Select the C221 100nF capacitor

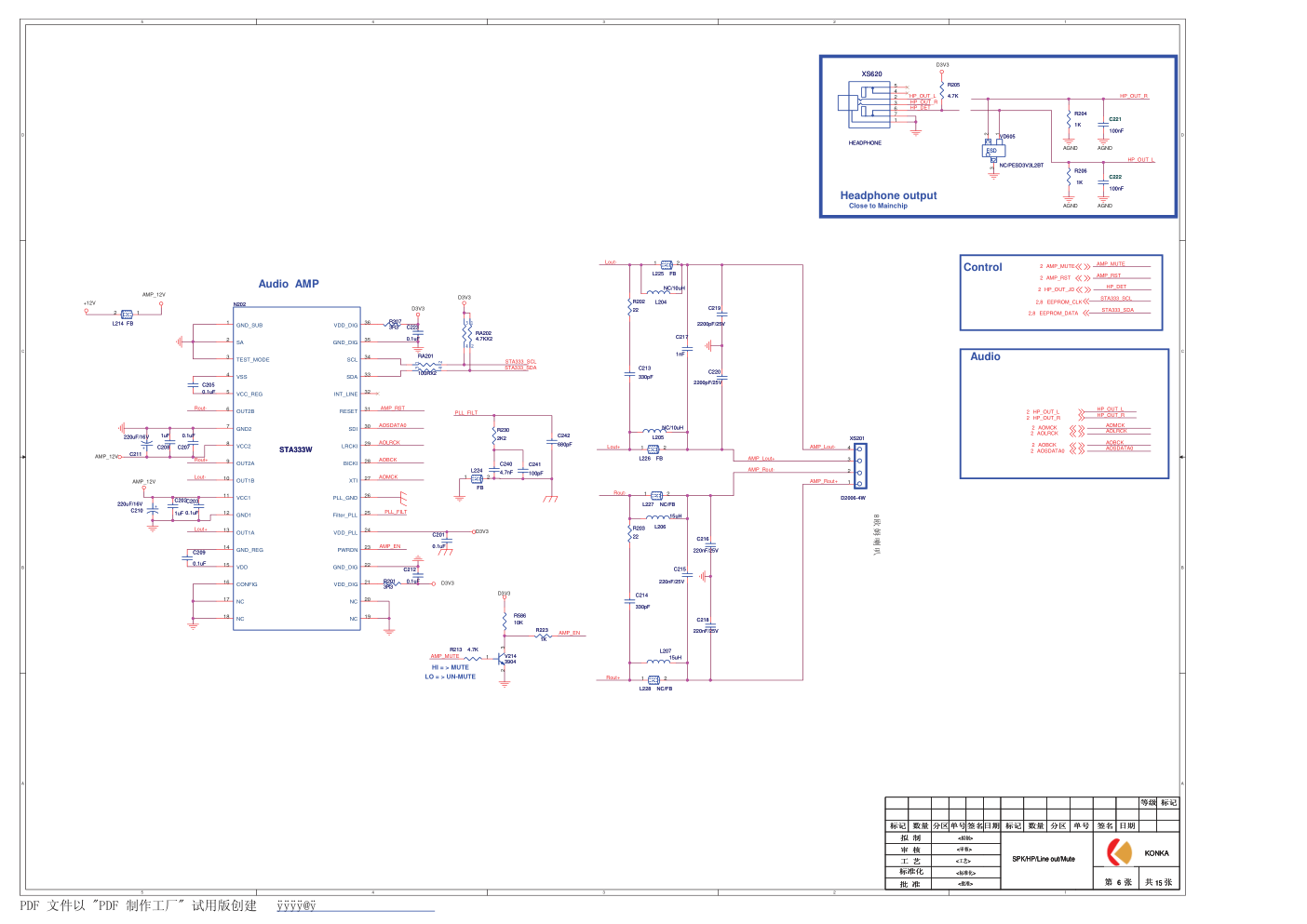click(x=1104, y=124)
